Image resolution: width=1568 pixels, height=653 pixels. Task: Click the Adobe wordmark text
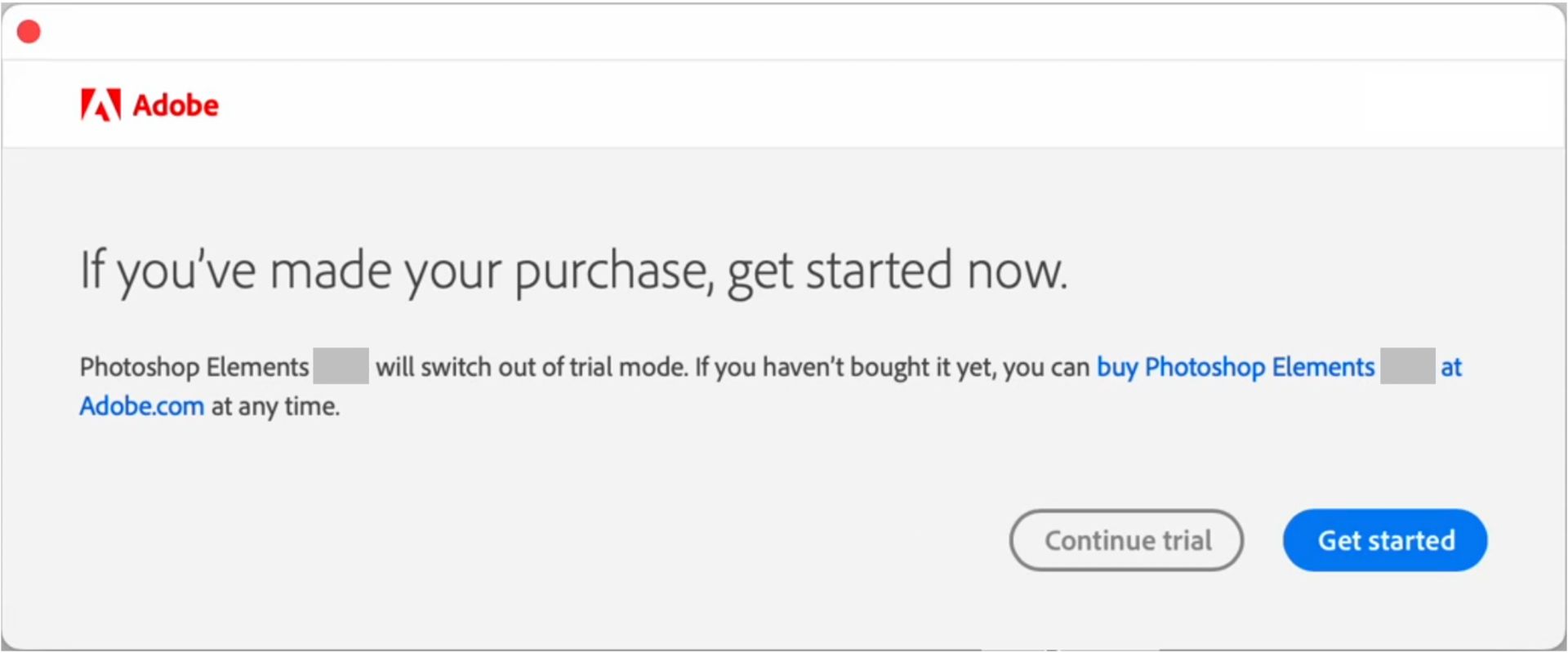click(x=176, y=105)
